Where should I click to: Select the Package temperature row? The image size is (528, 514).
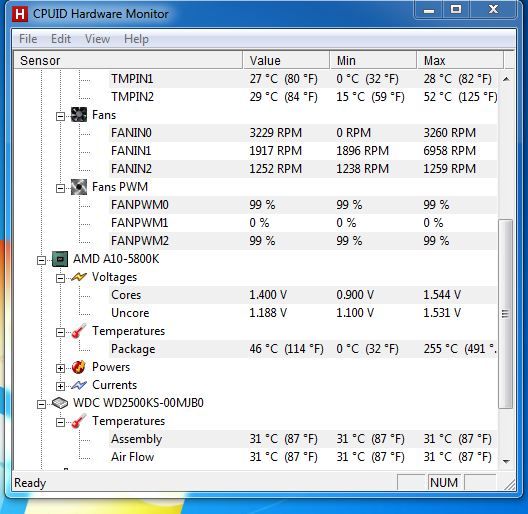pos(303,349)
